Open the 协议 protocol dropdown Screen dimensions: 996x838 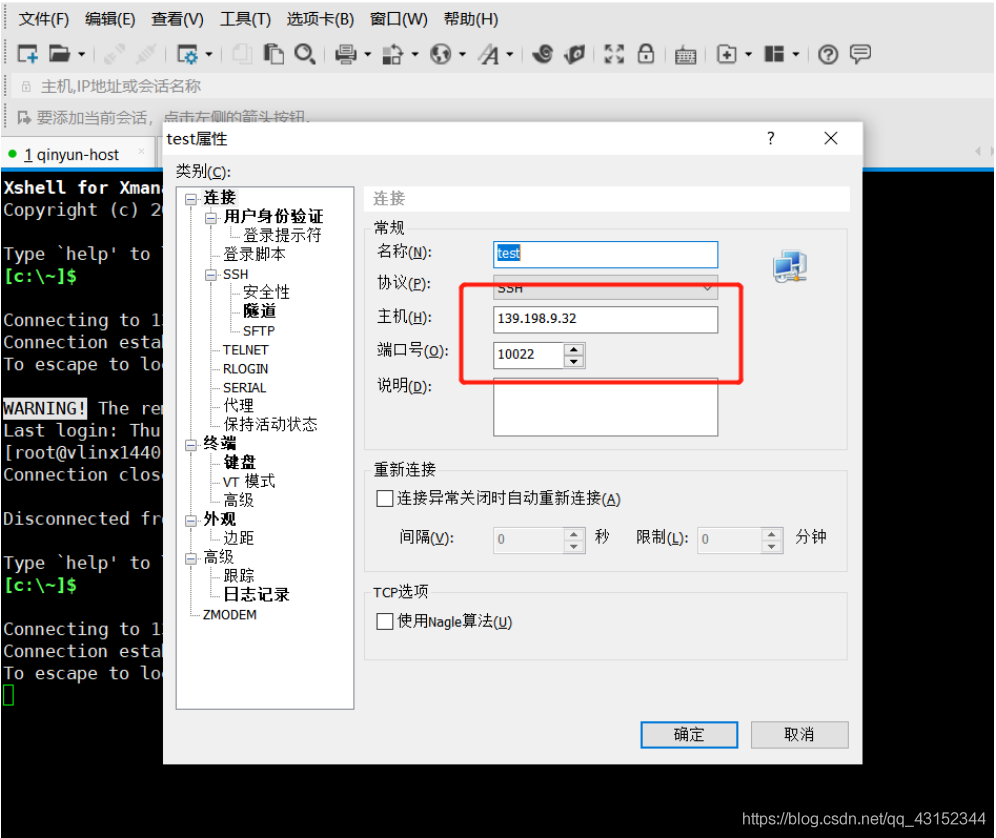click(605, 288)
